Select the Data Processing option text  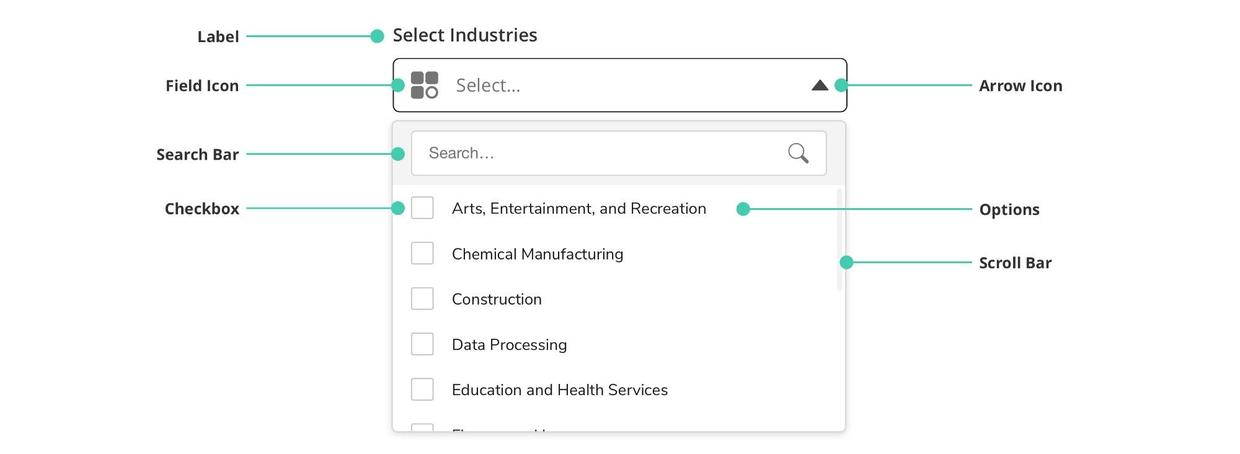(x=509, y=345)
